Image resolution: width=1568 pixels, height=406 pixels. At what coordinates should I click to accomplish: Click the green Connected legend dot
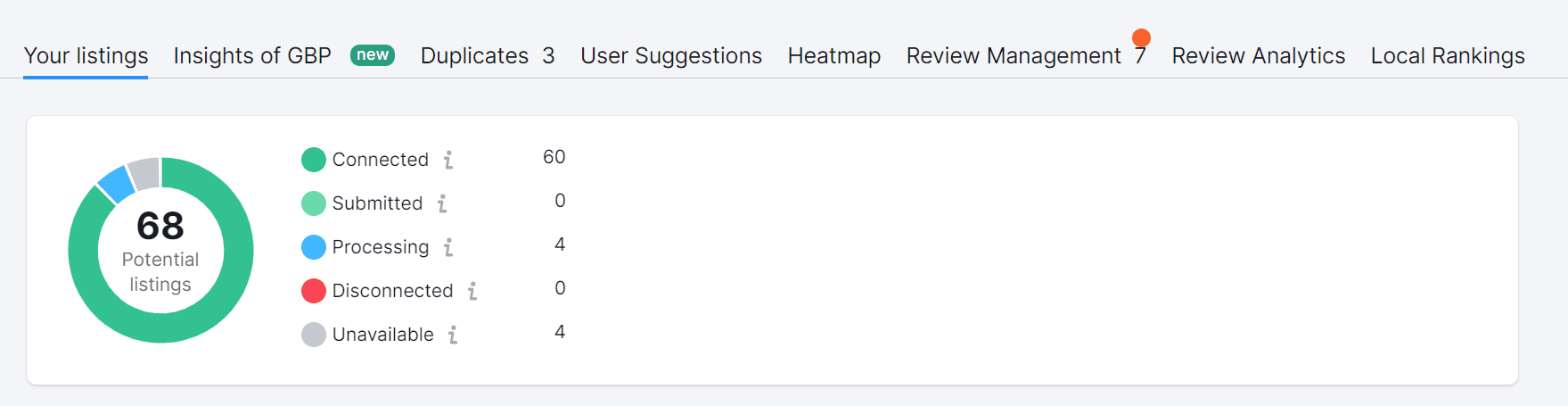pos(314,160)
